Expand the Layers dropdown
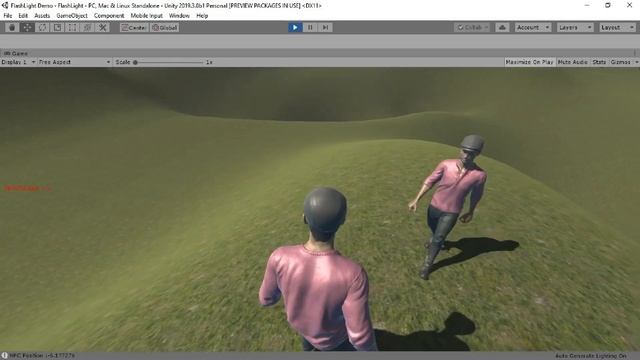Viewport: 640px width, 360px height. click(575, 27)
